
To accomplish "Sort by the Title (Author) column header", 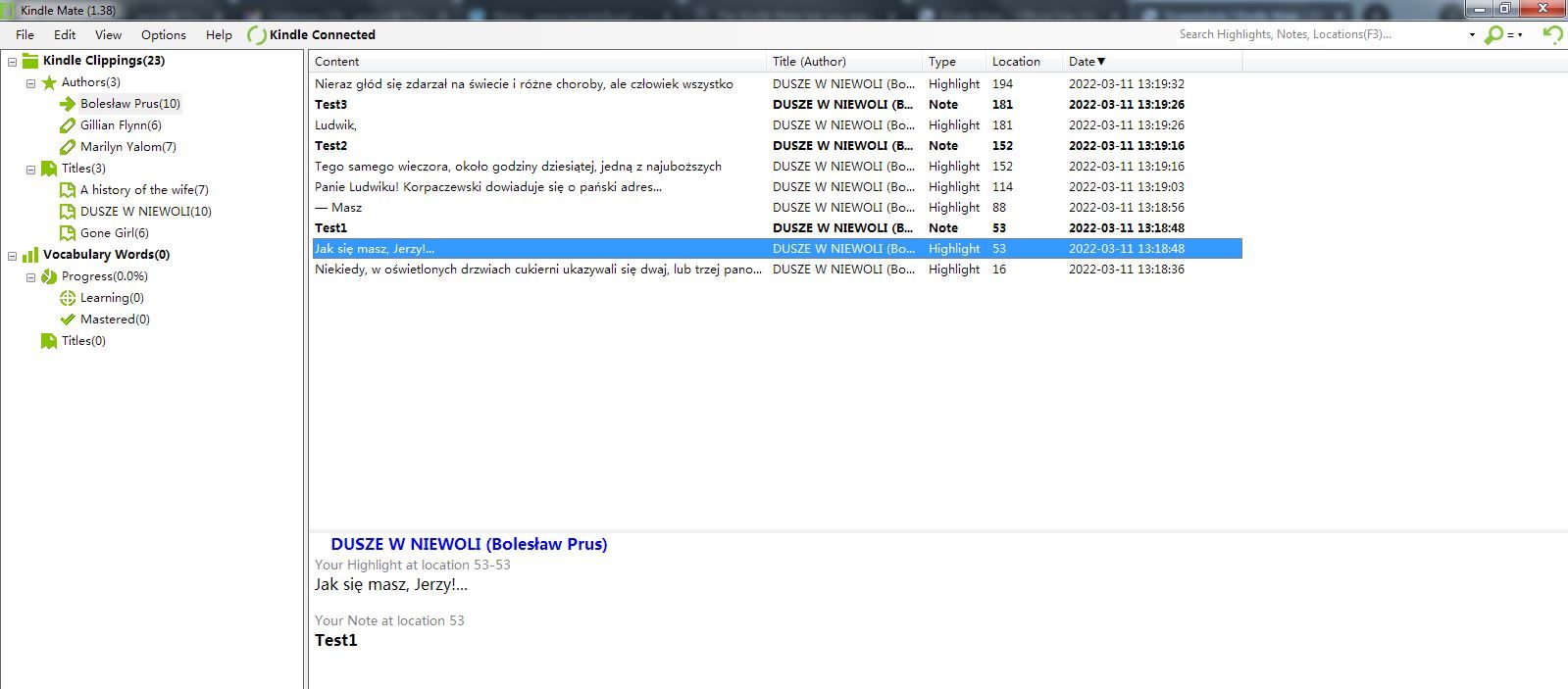I will [844, 62].
